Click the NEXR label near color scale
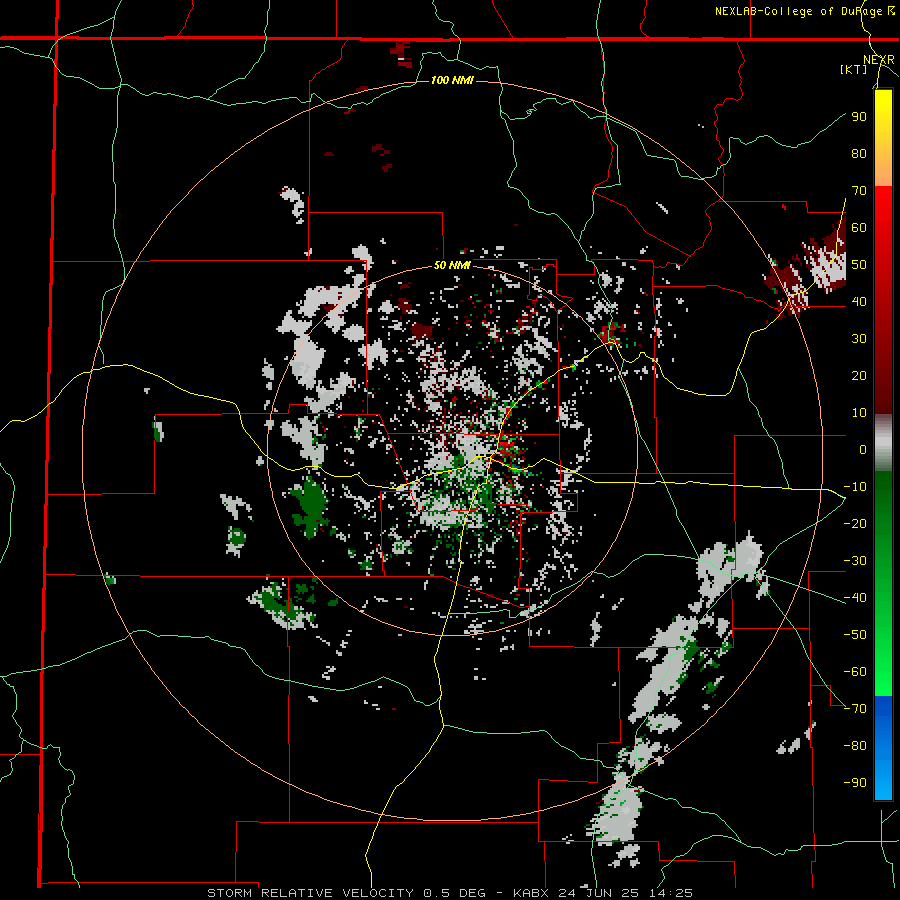 click(879, 60)
